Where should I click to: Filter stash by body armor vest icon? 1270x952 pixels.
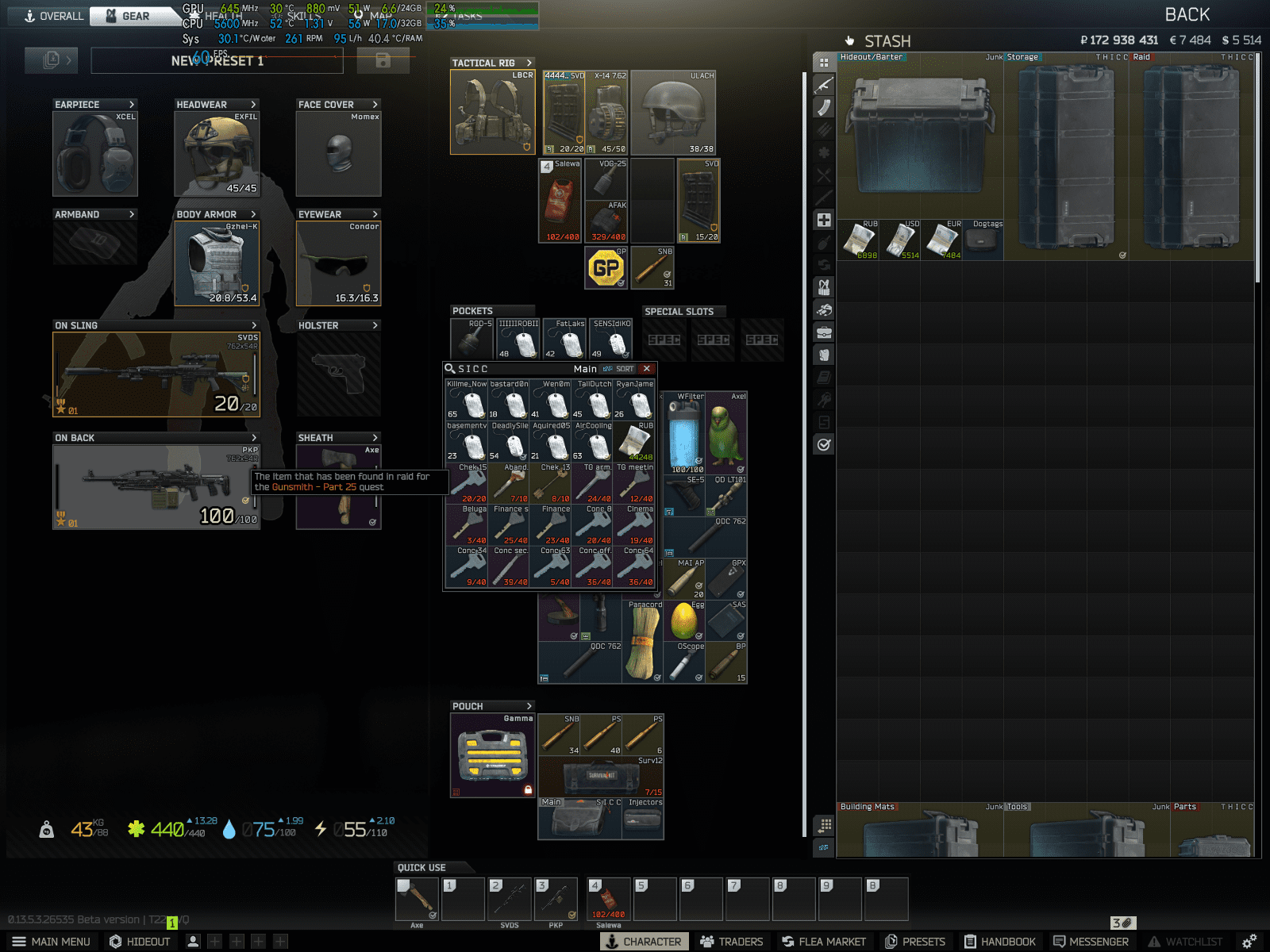[824, 355]
